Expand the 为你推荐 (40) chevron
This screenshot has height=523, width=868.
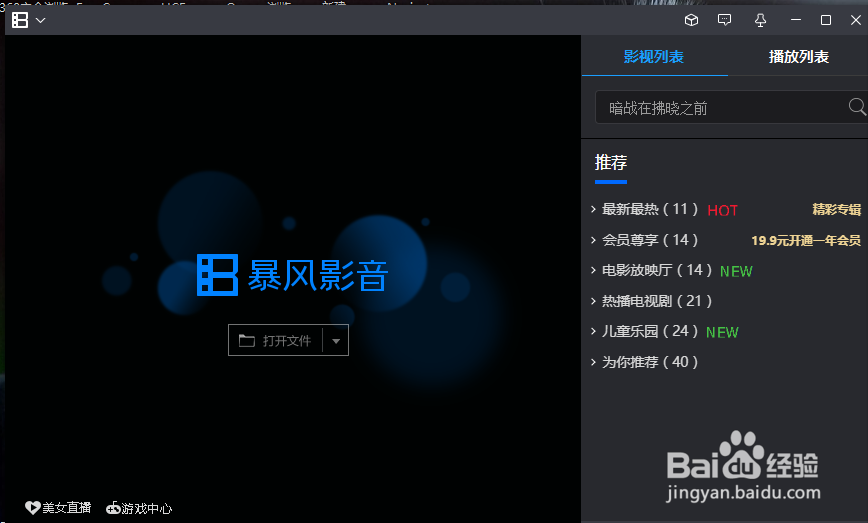(593, 362)
